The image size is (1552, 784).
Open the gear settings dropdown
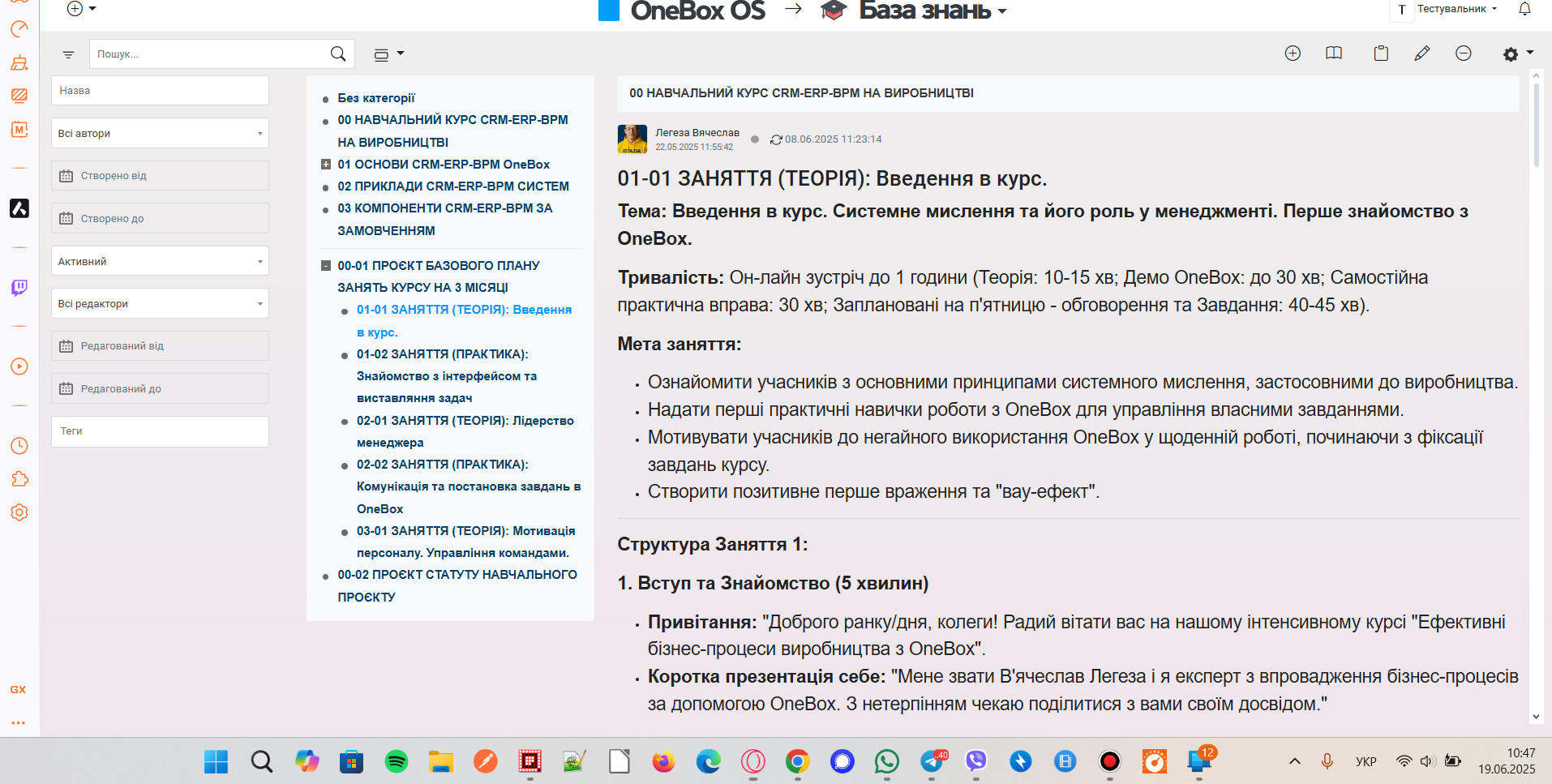pyautogui.click(x=1518, y=54)
